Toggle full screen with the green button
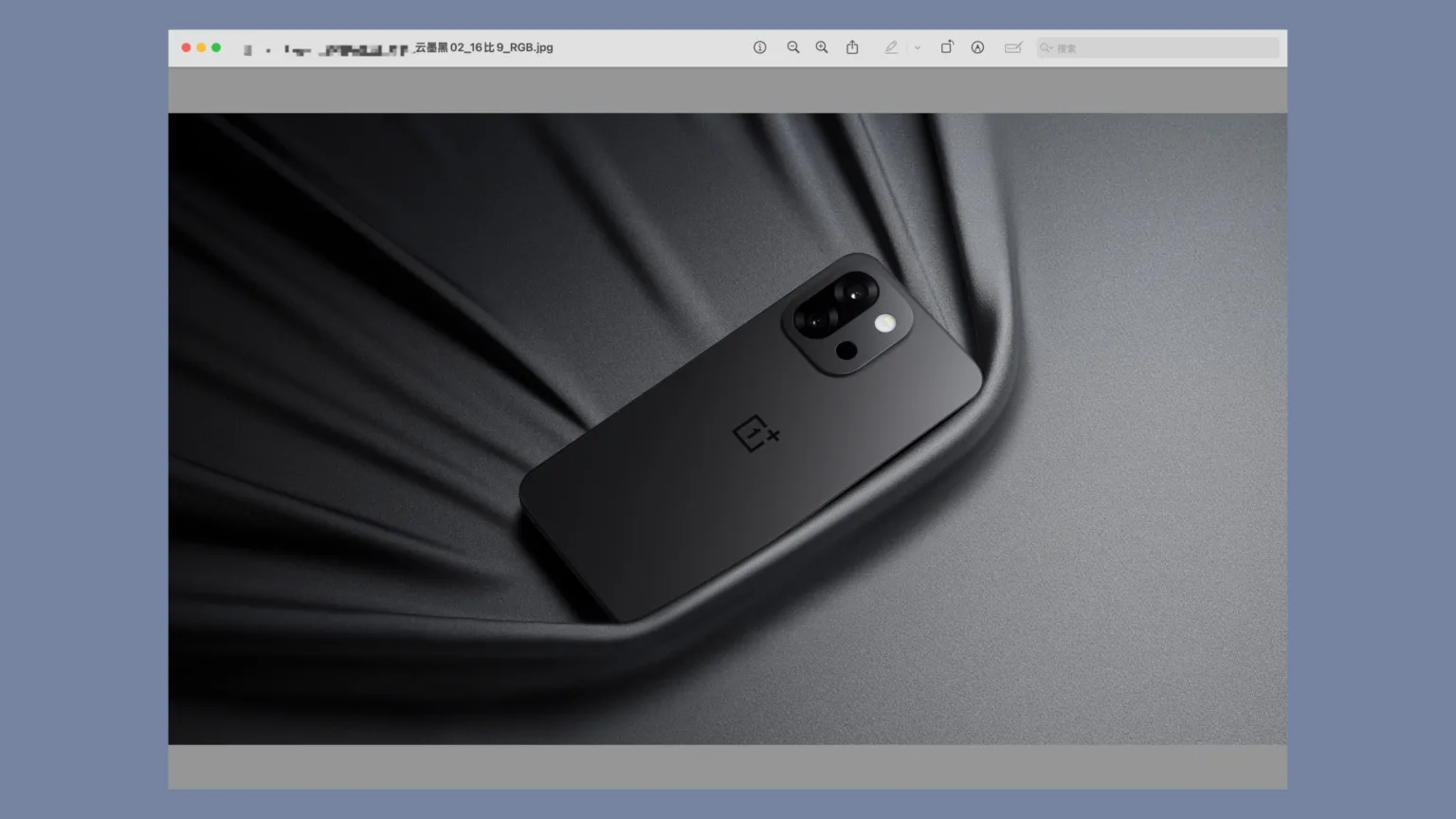Screen dimensions: 1456x819 [x=216, y=45]
